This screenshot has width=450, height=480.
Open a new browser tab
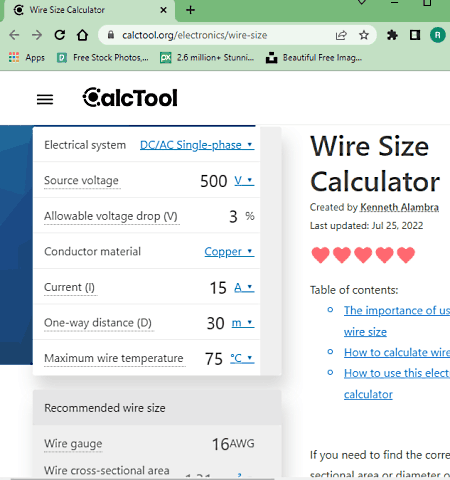click(190, 10)
